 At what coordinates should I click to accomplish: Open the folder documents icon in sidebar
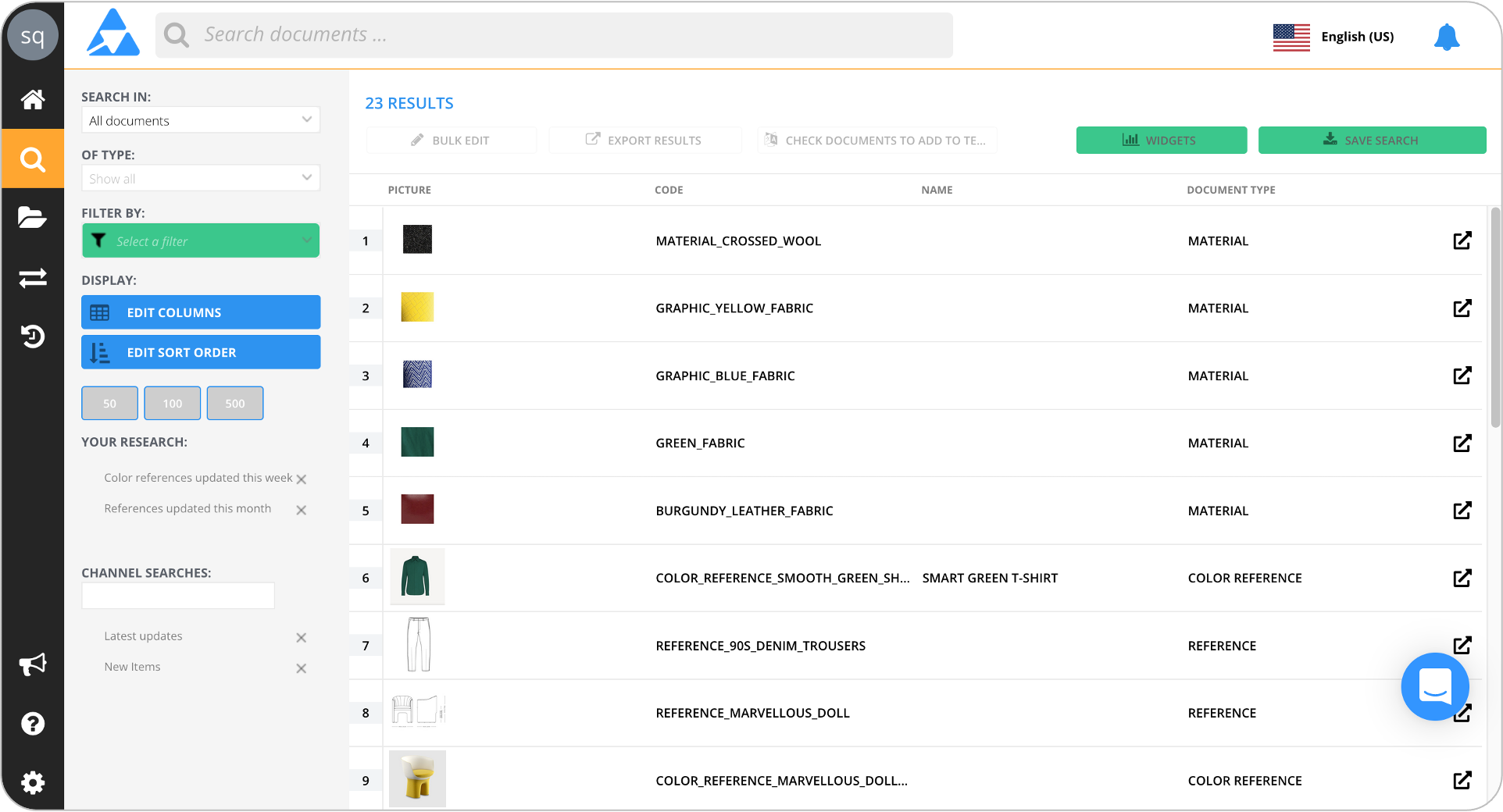pyautogui.click(x=32, y=218)
